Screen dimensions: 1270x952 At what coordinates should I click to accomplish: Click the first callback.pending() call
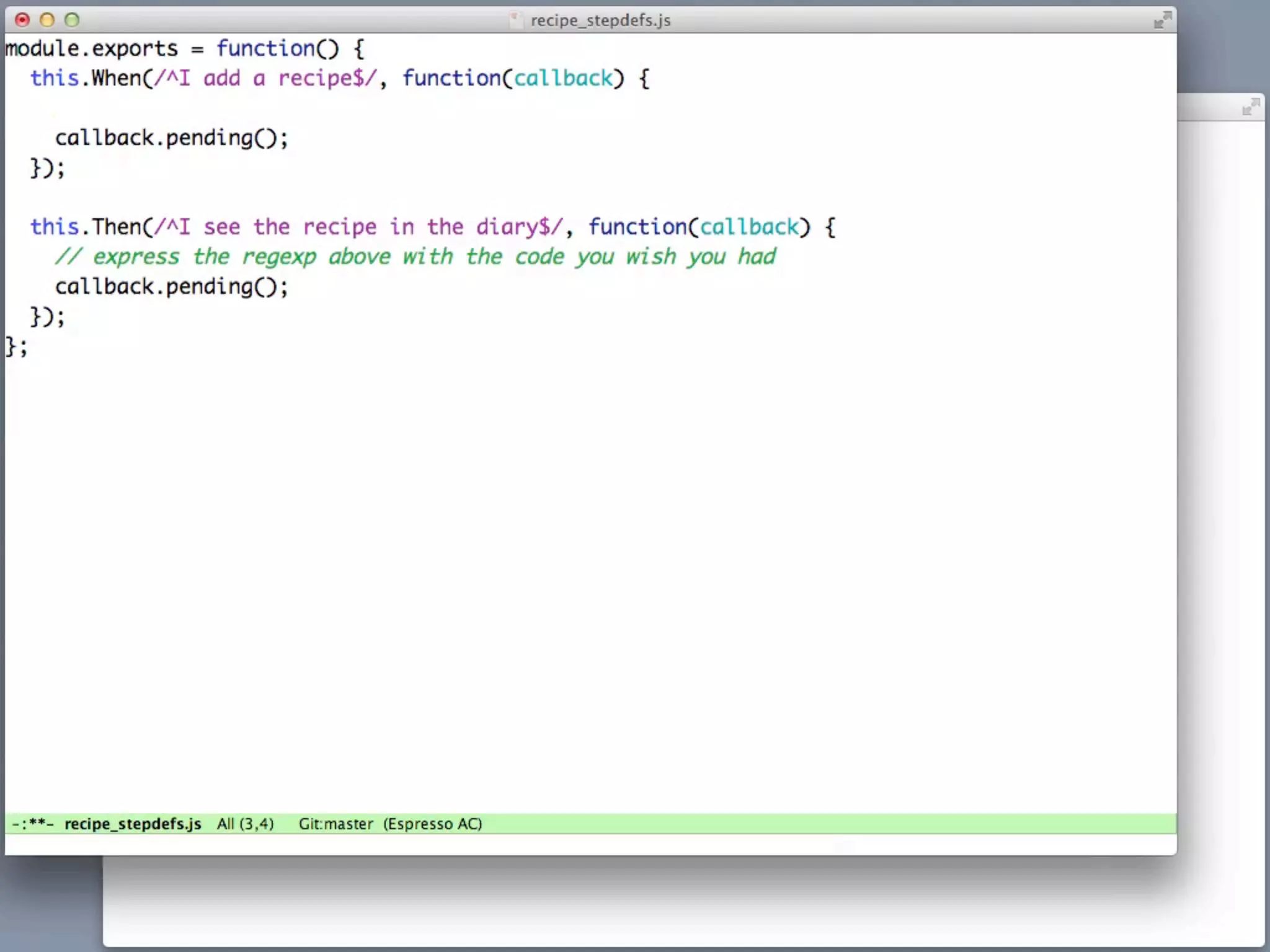tap(171, 138)
